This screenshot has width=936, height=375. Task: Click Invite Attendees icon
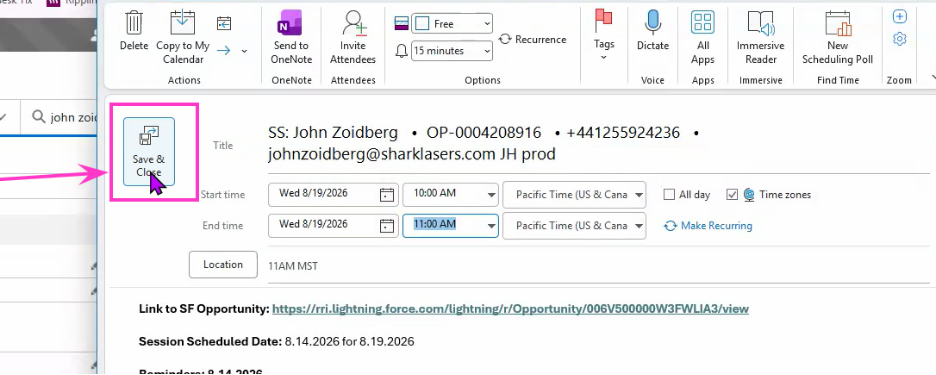354,23
